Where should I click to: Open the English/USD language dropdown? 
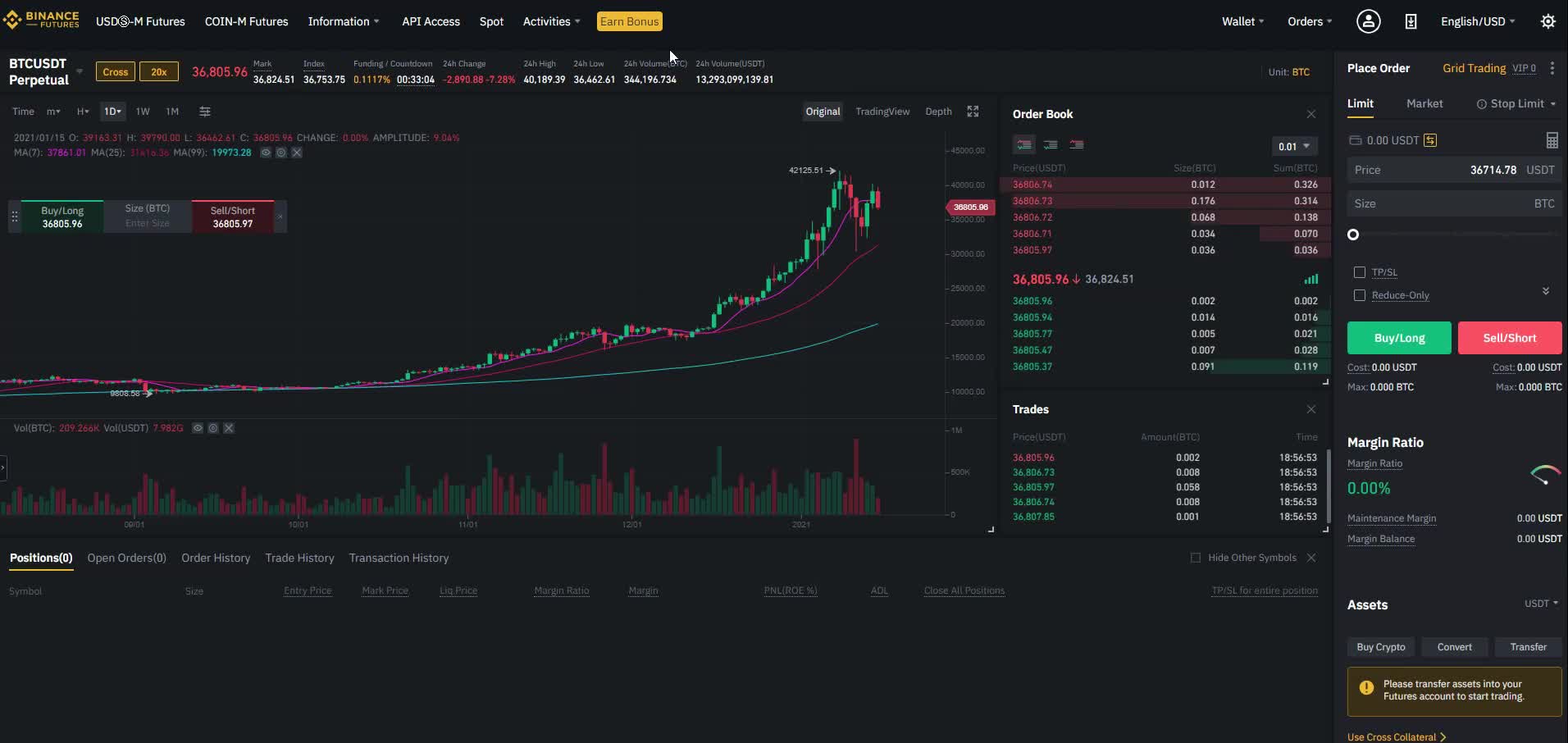1478,21
